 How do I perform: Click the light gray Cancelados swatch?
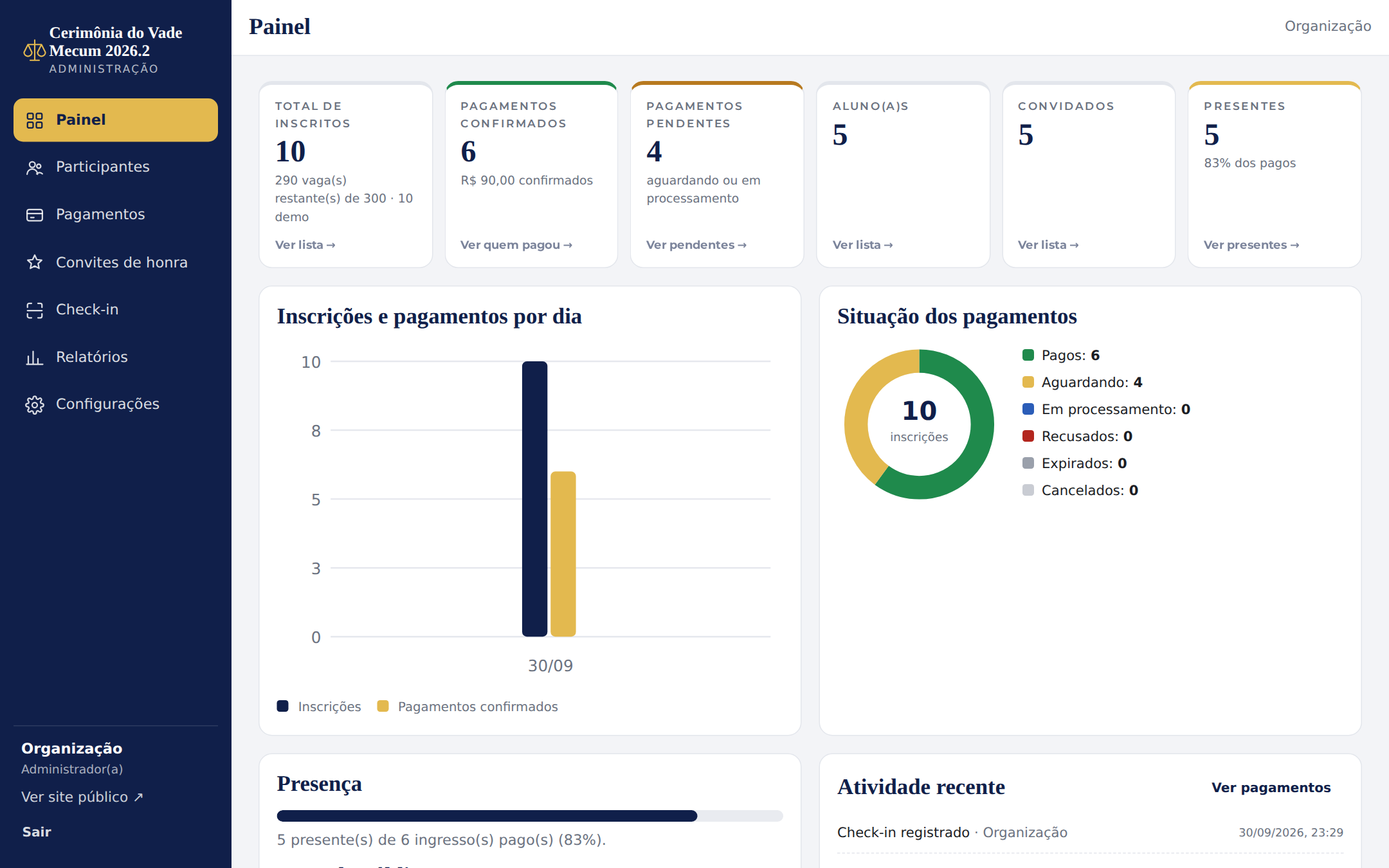pyautogui.click(x=1028, y=490)
